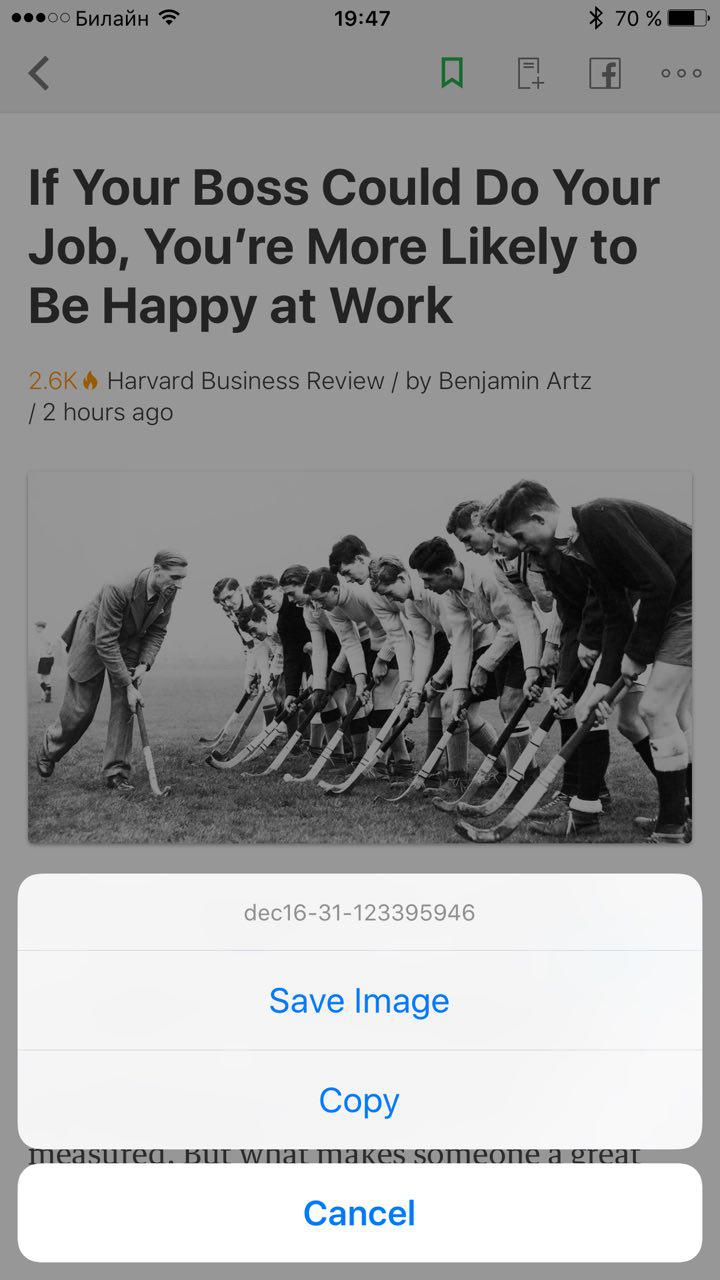Tap the Harvard Business Review source name

(x=246, y=381)
